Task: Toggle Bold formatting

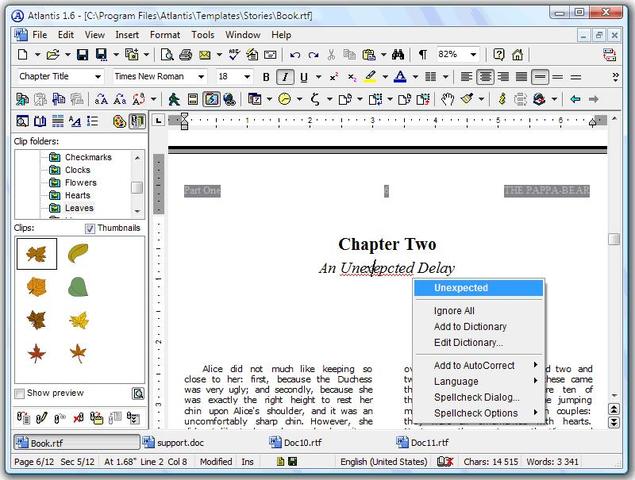Action: point(266,77)
